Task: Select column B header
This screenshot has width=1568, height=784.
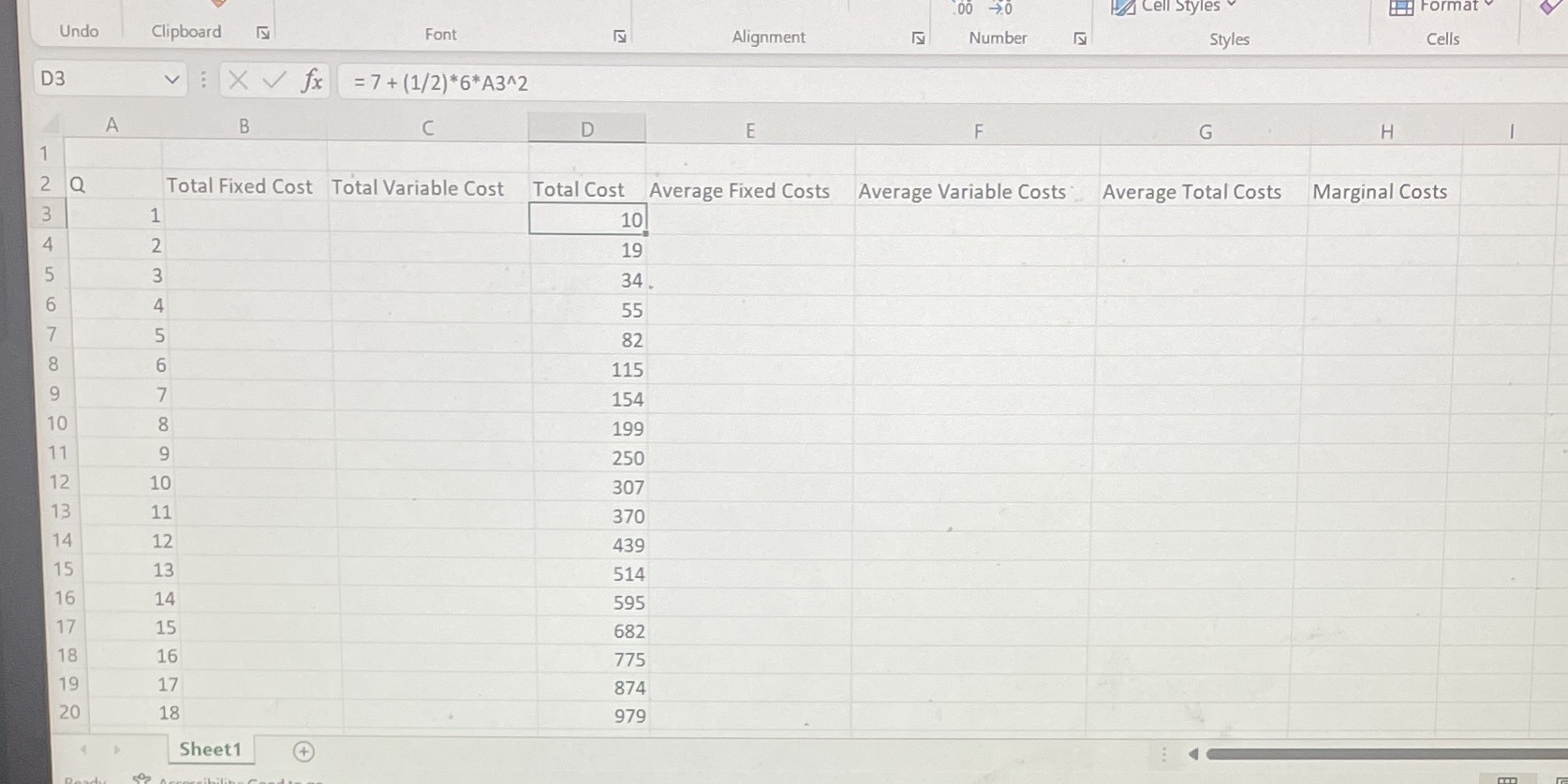Action: [244, 126]
